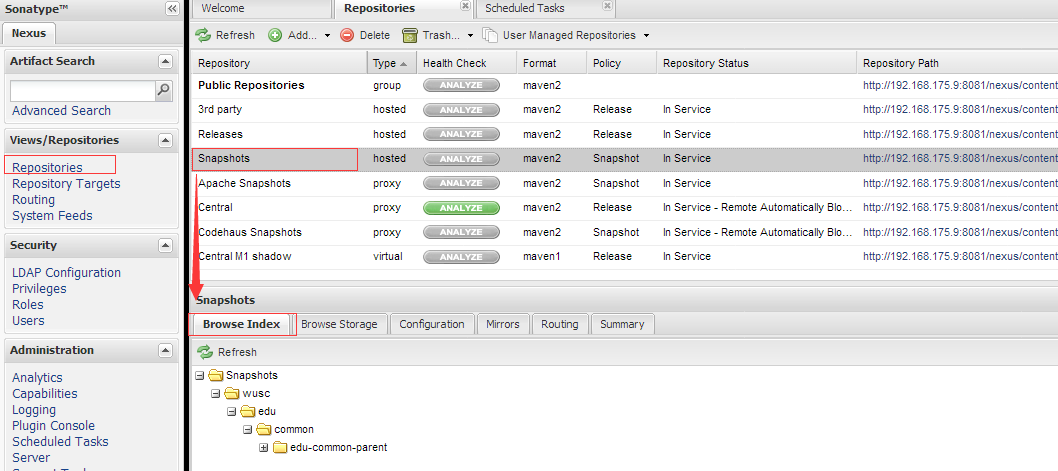Screen dimensions: 1058x471
Task: Open the Browse Index tab
Action: 242,324
